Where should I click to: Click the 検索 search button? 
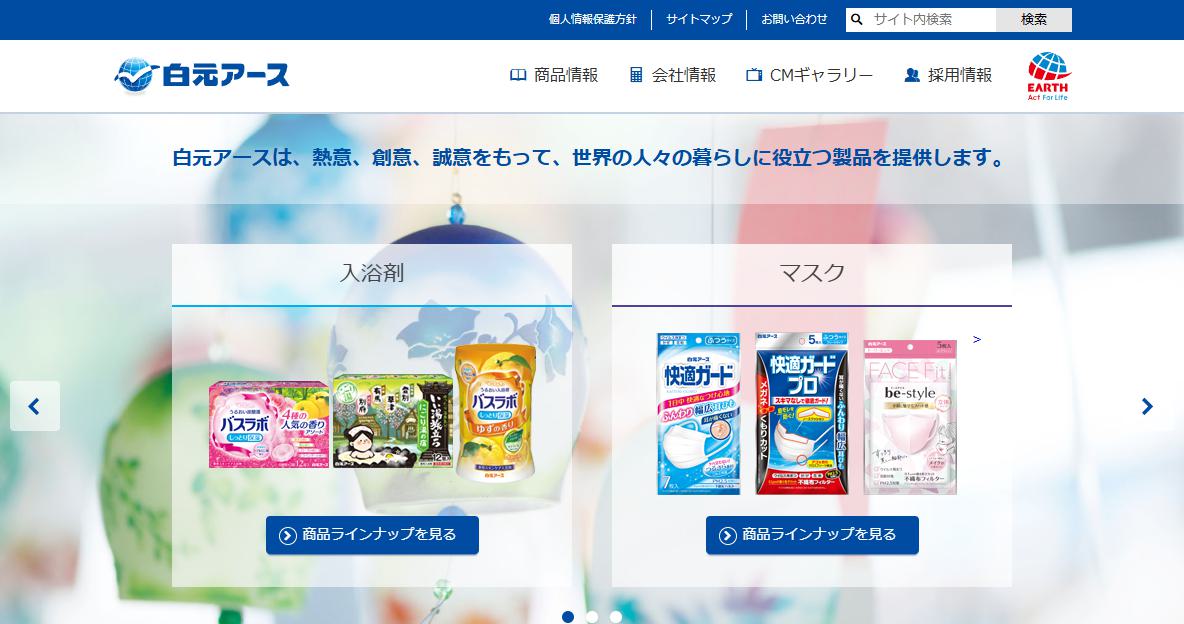click(1034, 20)
